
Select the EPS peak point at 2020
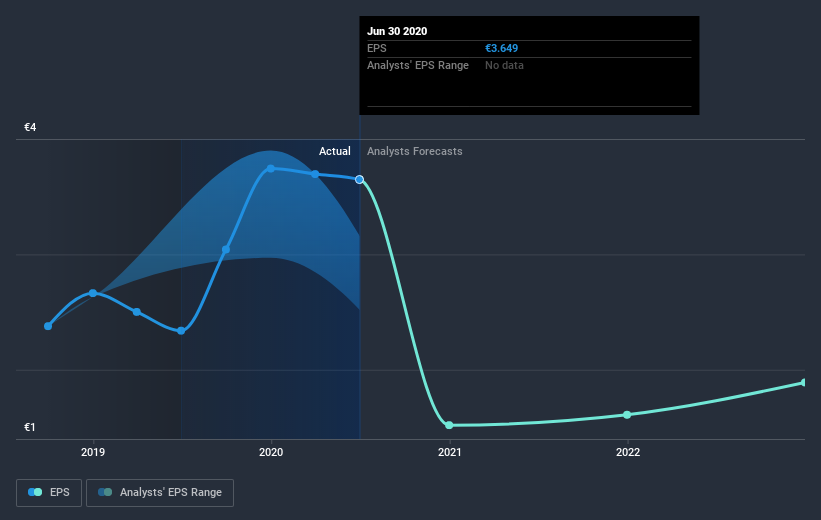[271, 169]
